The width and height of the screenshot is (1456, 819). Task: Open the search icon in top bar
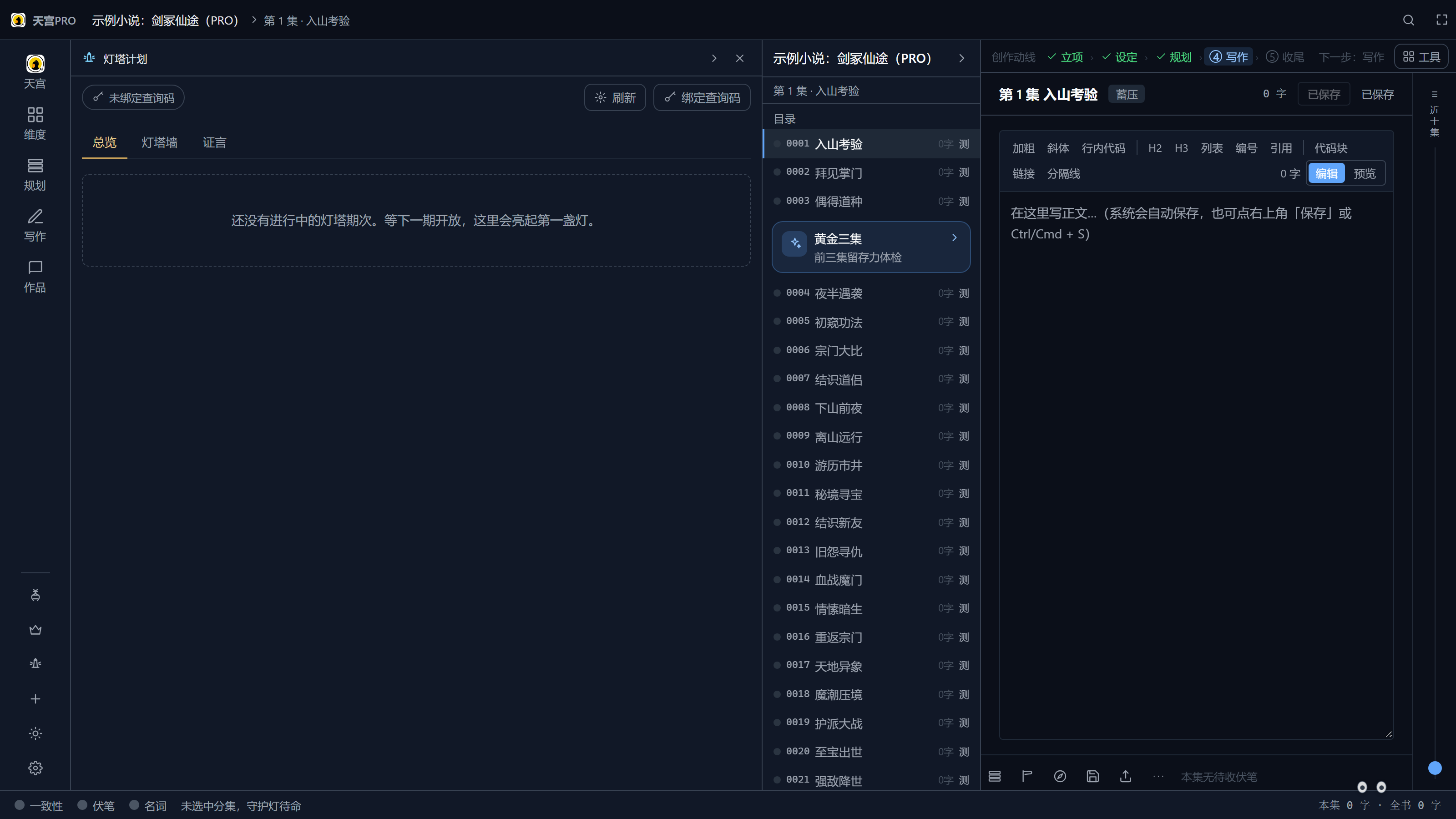pyautogui.click(x=1409, y=20)
